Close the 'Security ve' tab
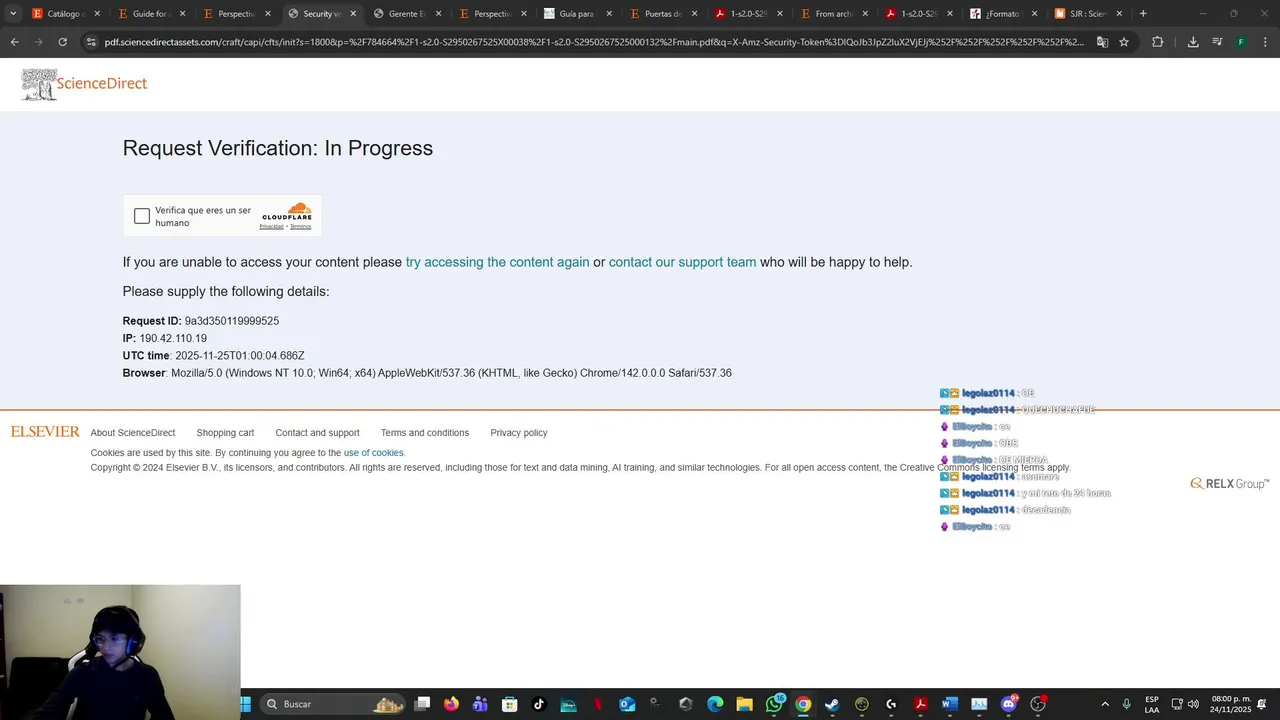 (353, 14)
